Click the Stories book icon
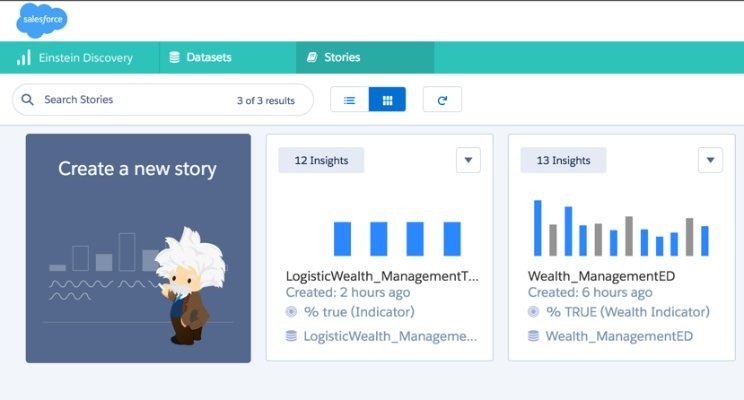744x400 pixels. (x=312, y=57)
